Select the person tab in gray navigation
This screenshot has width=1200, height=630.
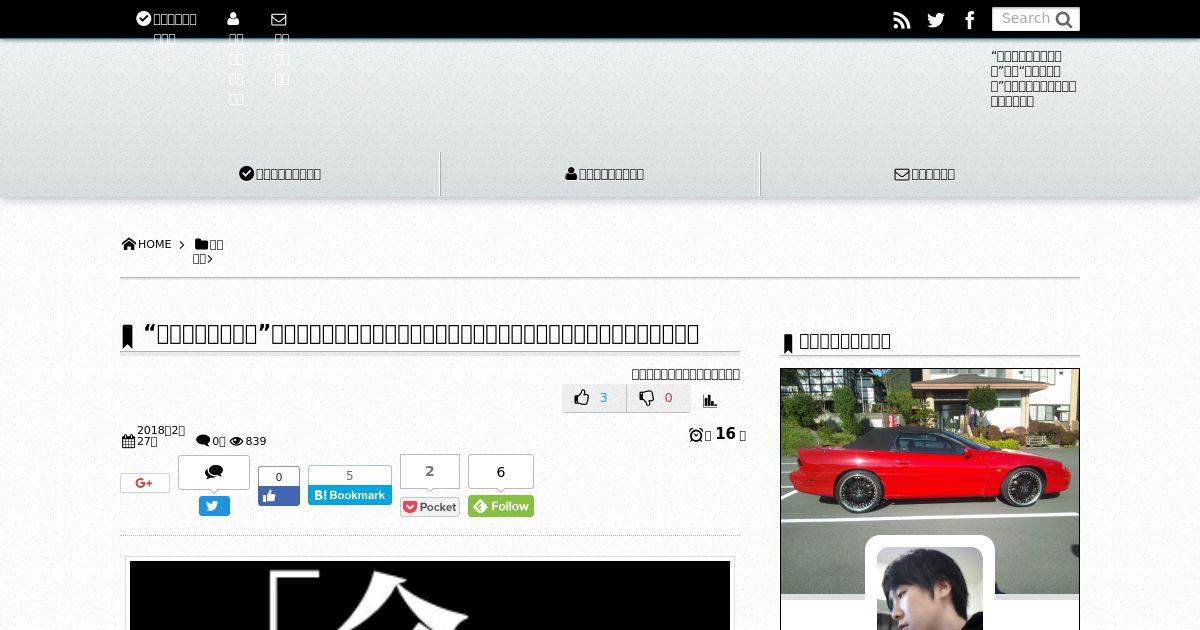604,174
